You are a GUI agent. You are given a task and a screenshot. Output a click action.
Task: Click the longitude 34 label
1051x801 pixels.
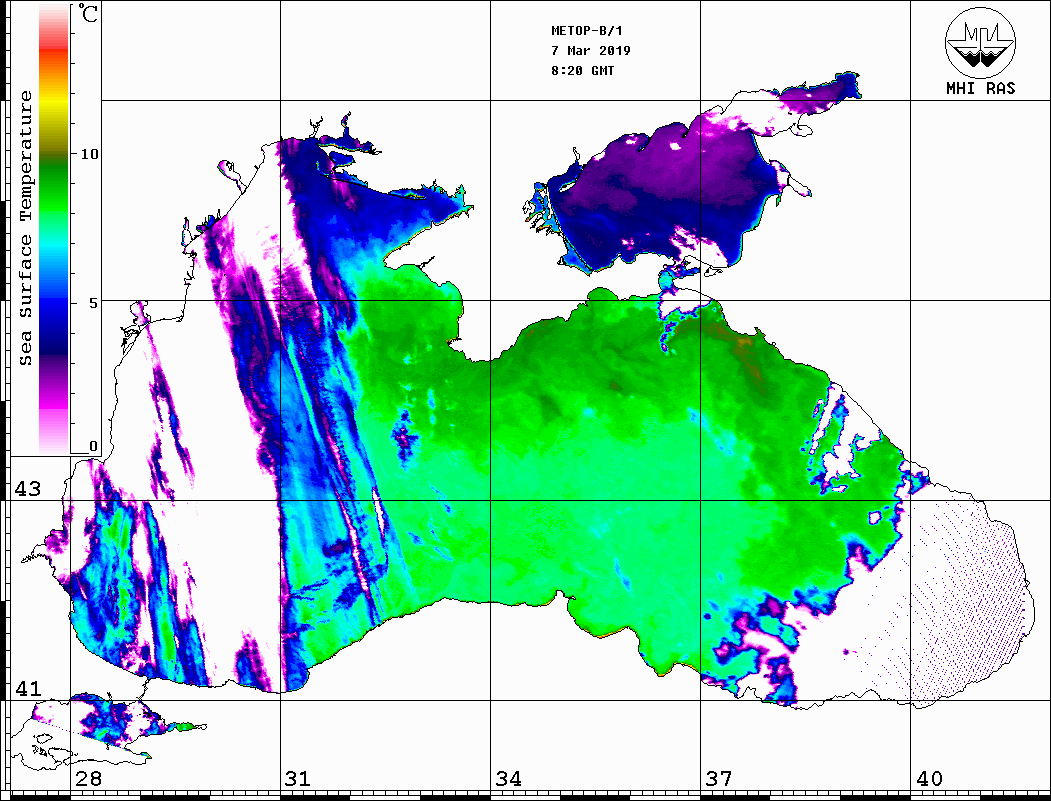pyautogui.click(x=508, y=779)
